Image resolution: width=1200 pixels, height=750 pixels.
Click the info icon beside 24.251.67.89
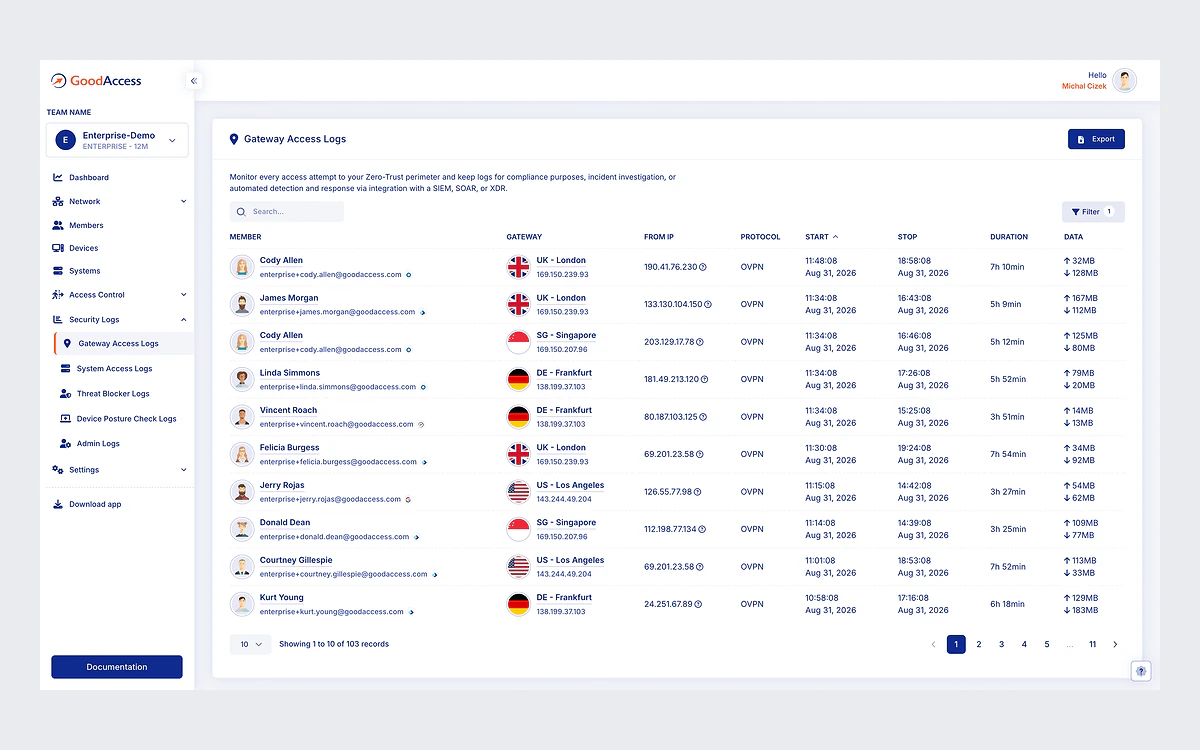pos(699,604)
